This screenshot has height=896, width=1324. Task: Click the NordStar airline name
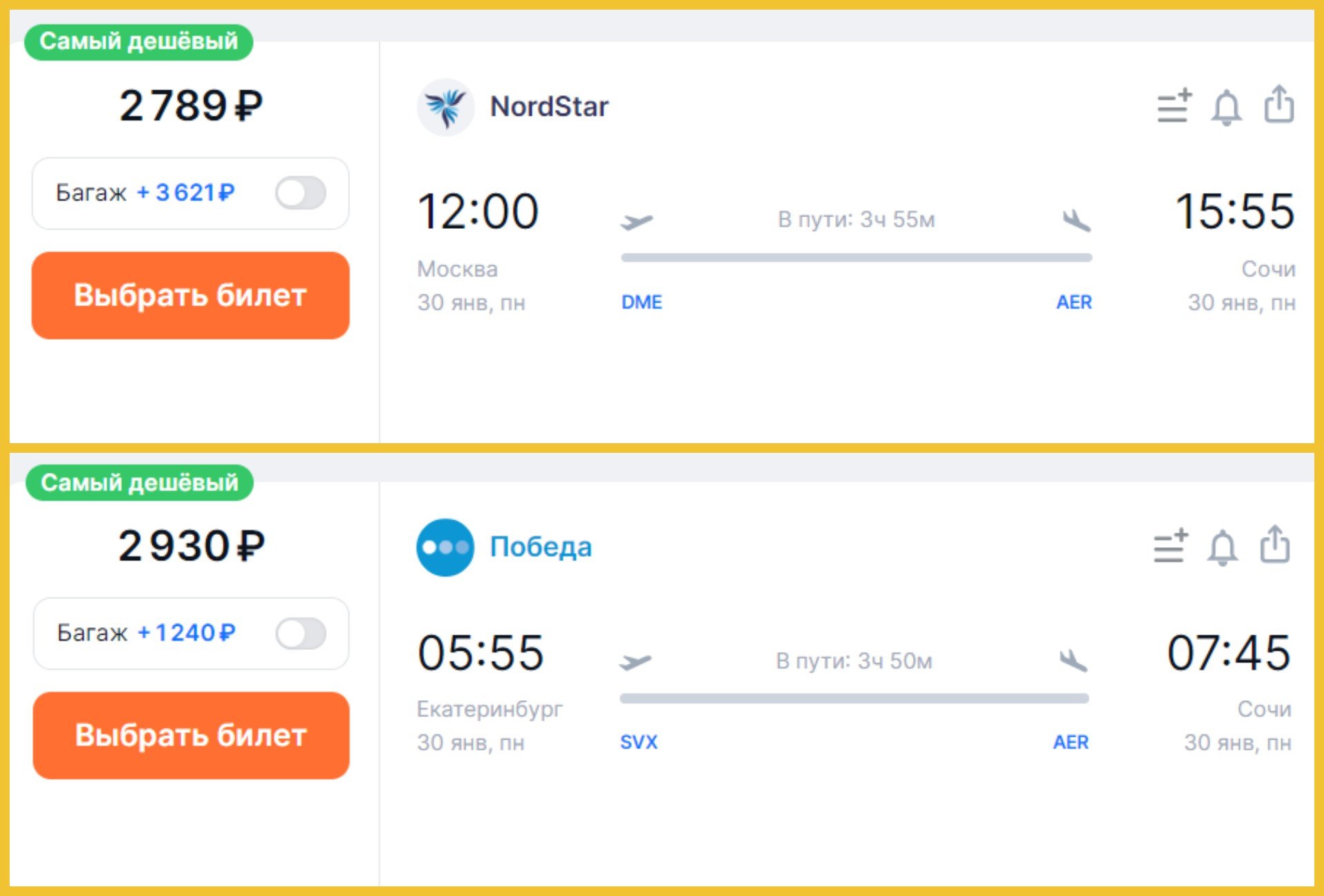[549, 107]
